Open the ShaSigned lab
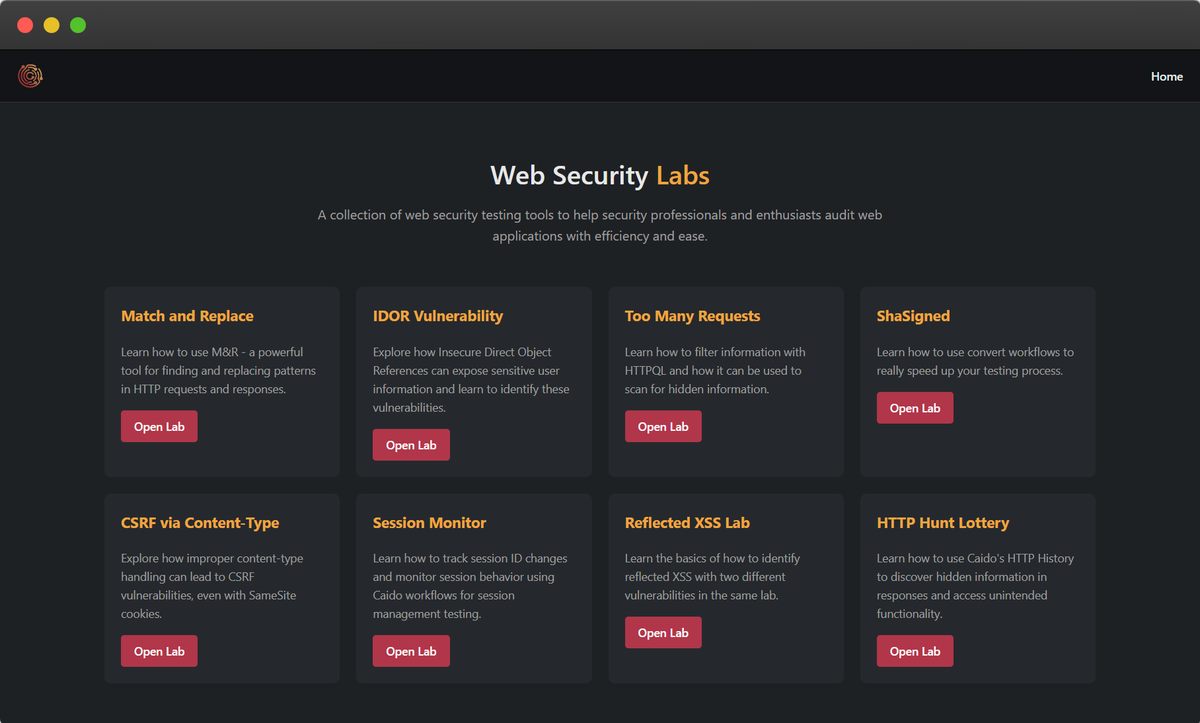The width and height of the screenshot is (1200, 723). [915, 408]
